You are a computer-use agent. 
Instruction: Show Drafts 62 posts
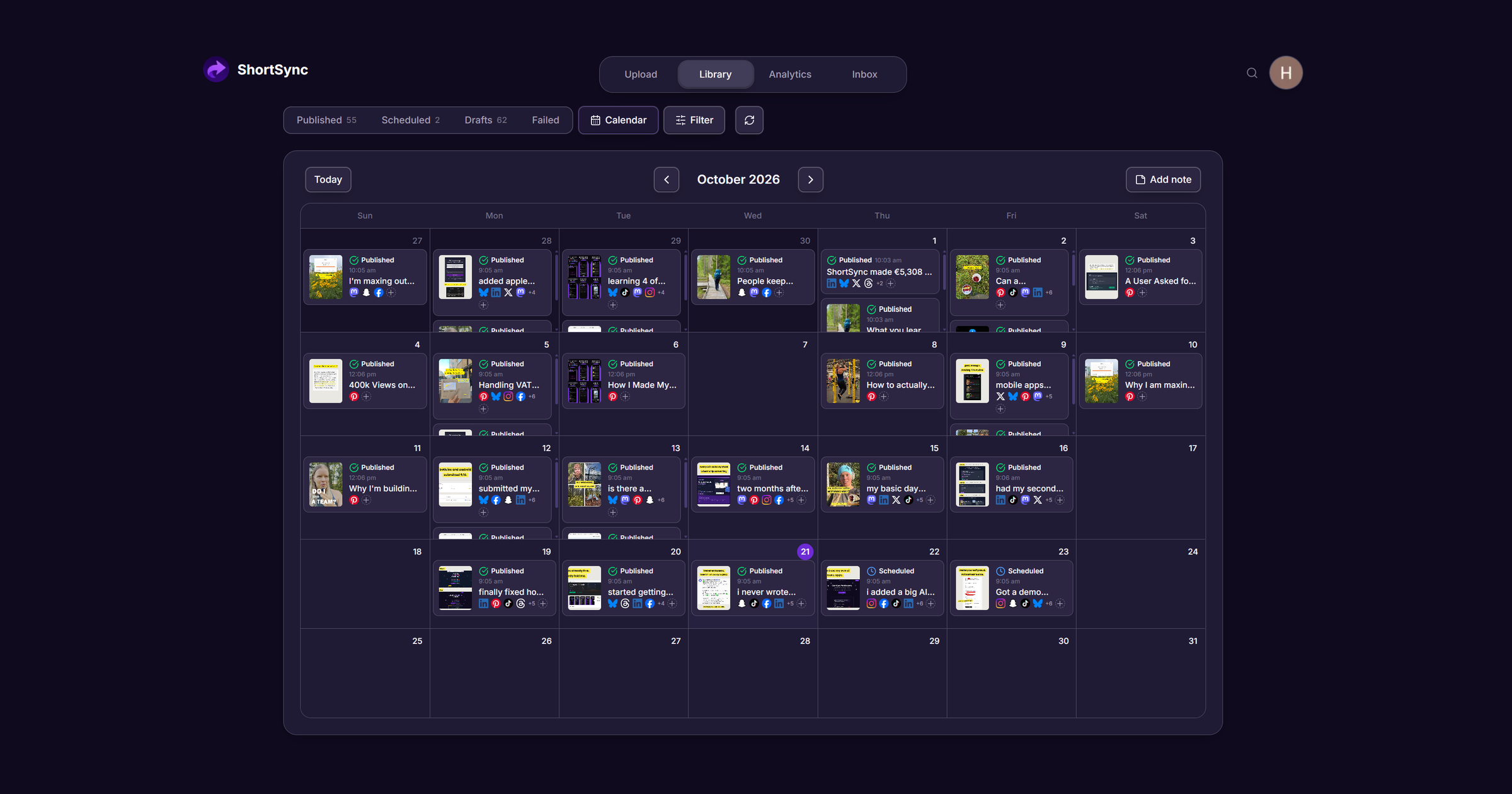tap(485, 120)
